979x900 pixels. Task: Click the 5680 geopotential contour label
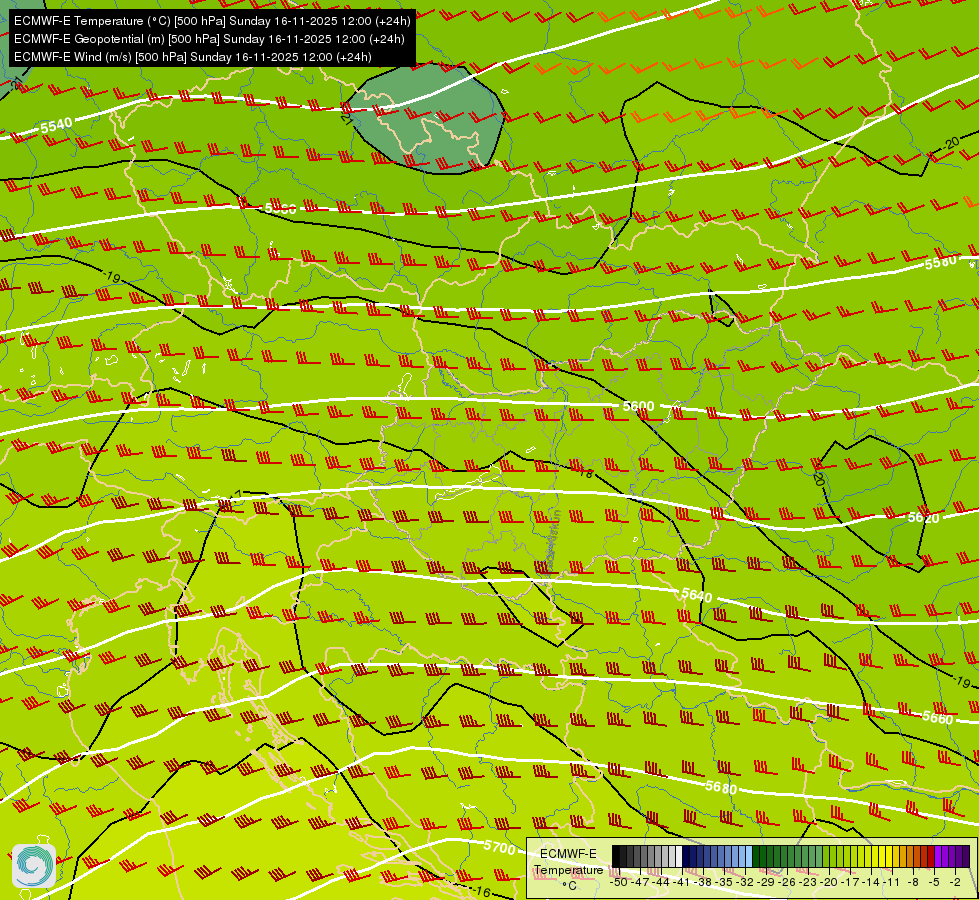(x=721, y=787)
